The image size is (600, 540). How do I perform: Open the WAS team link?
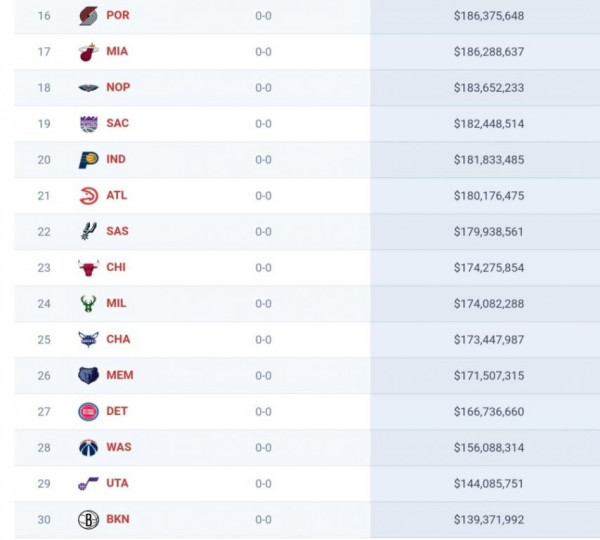tap(118, 448)
